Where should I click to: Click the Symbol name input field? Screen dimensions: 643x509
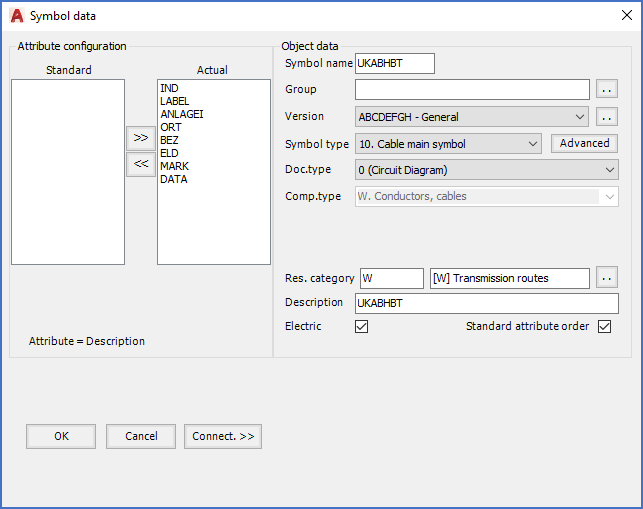[x=394, y=64]
